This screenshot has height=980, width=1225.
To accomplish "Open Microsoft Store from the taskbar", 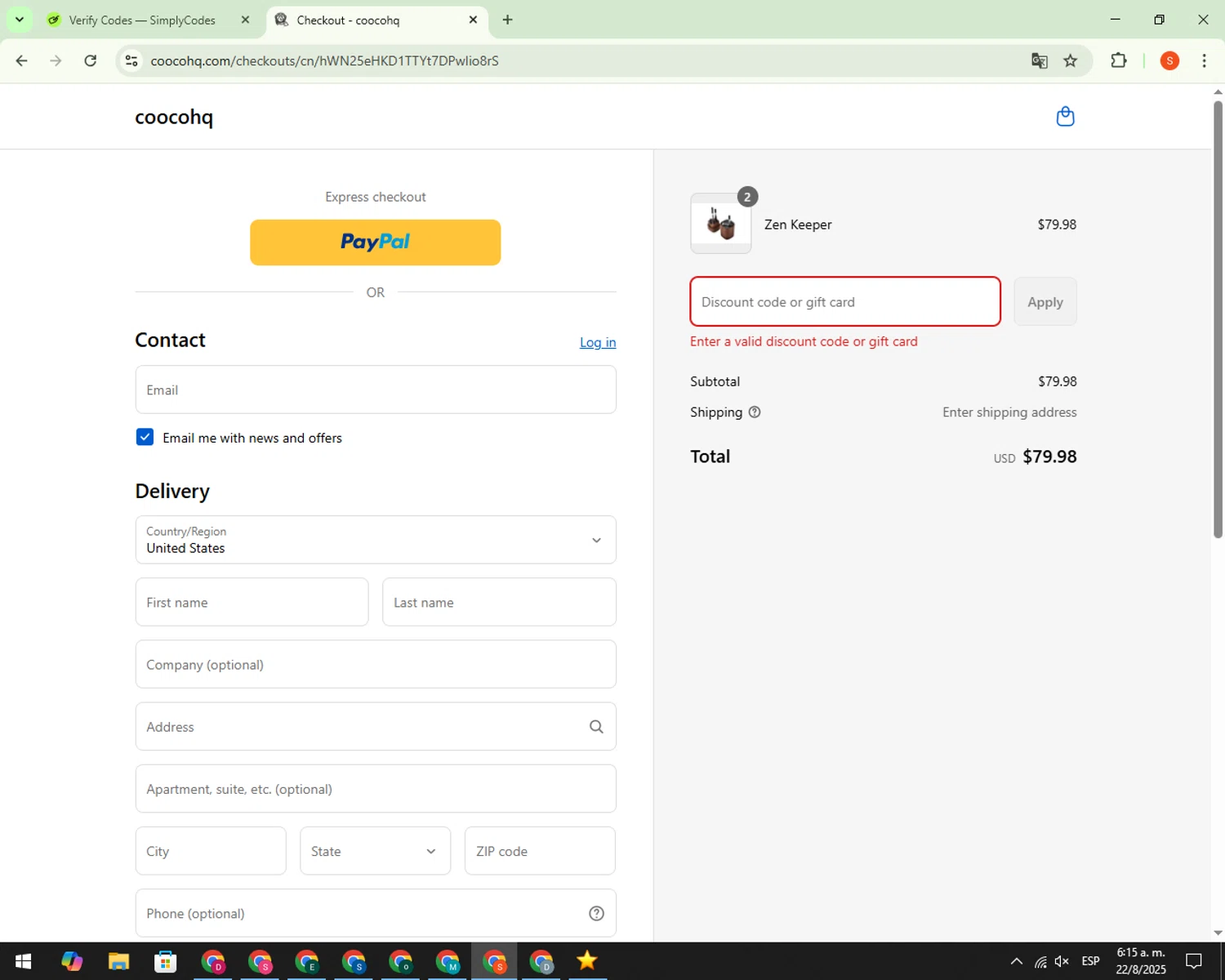I will pos(166,961).
